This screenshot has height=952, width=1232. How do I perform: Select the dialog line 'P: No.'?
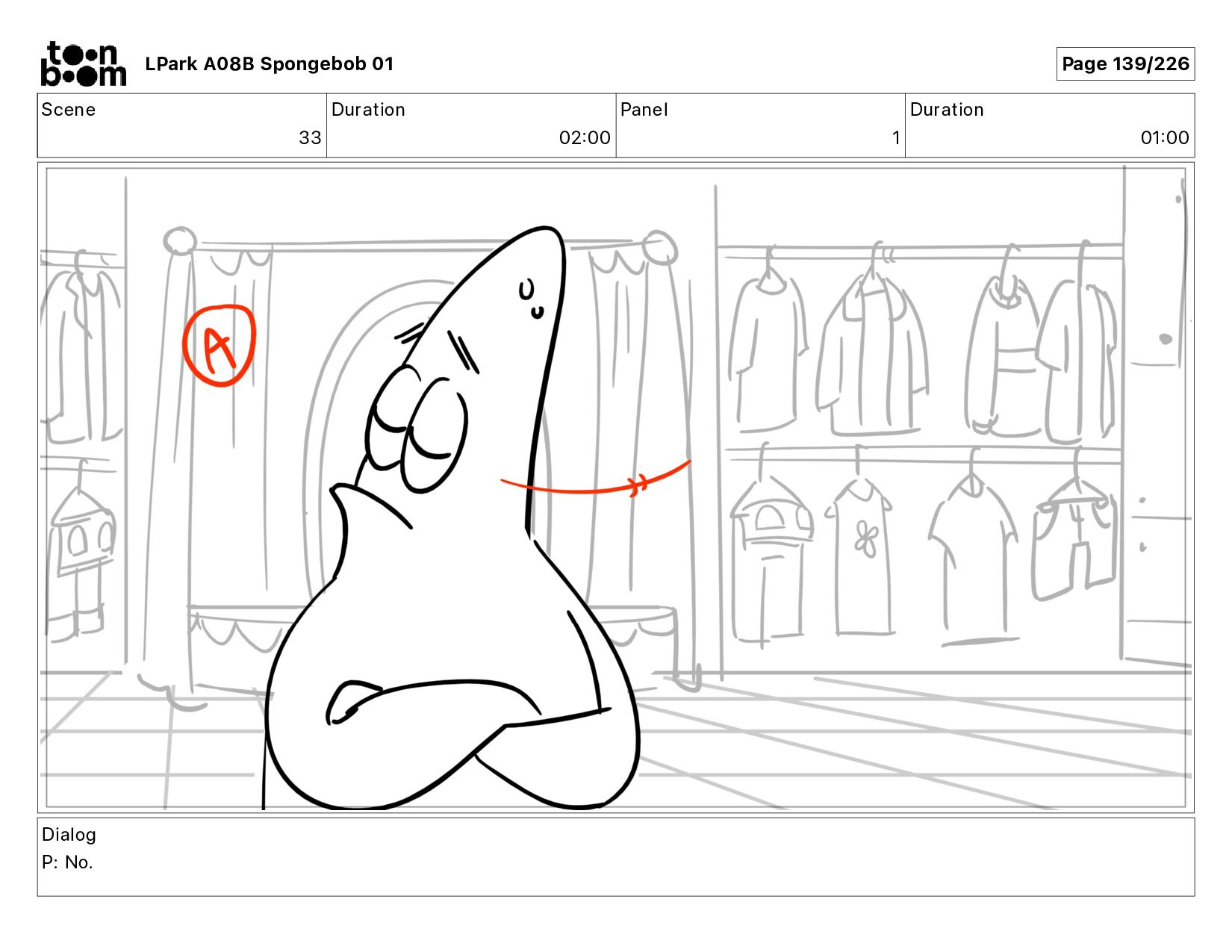point(67,862)
